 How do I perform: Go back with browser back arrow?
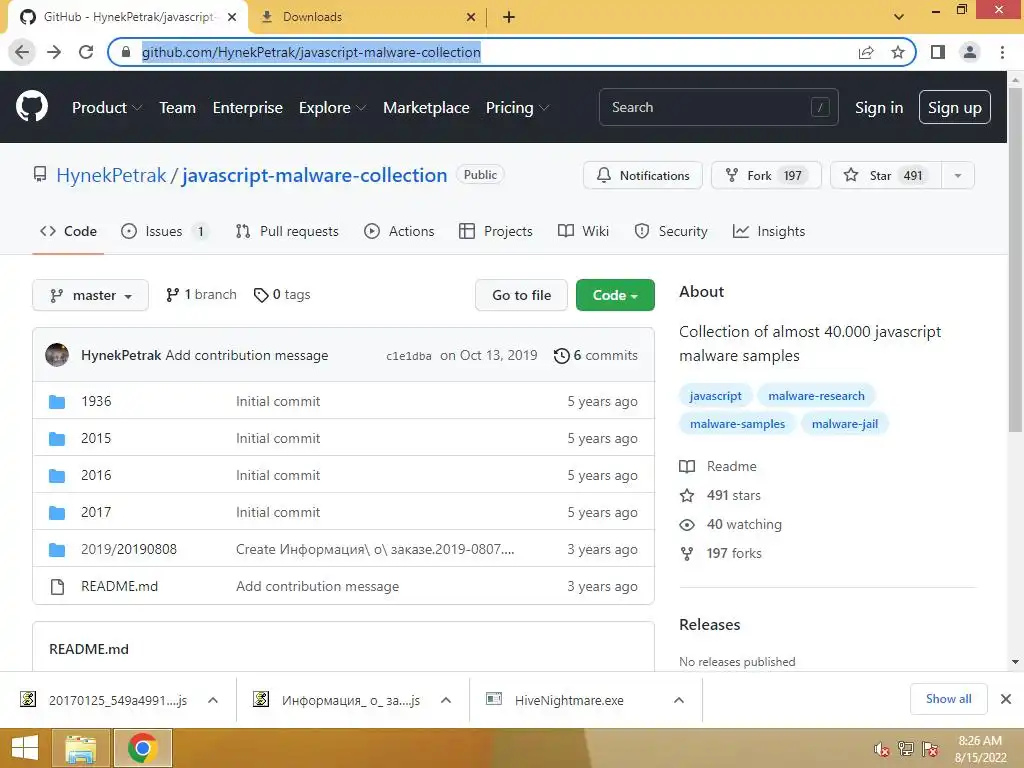[x=22, y=52]
